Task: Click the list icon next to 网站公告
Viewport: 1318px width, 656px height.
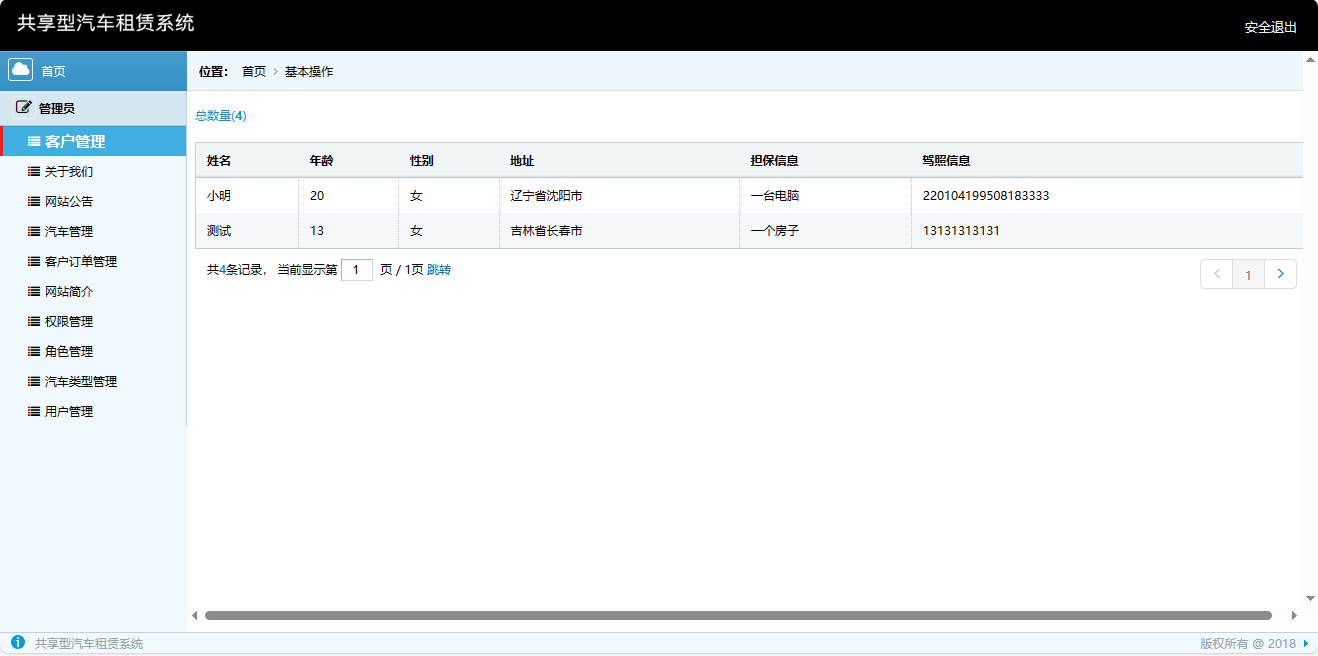Action: (x=34, y=201)
